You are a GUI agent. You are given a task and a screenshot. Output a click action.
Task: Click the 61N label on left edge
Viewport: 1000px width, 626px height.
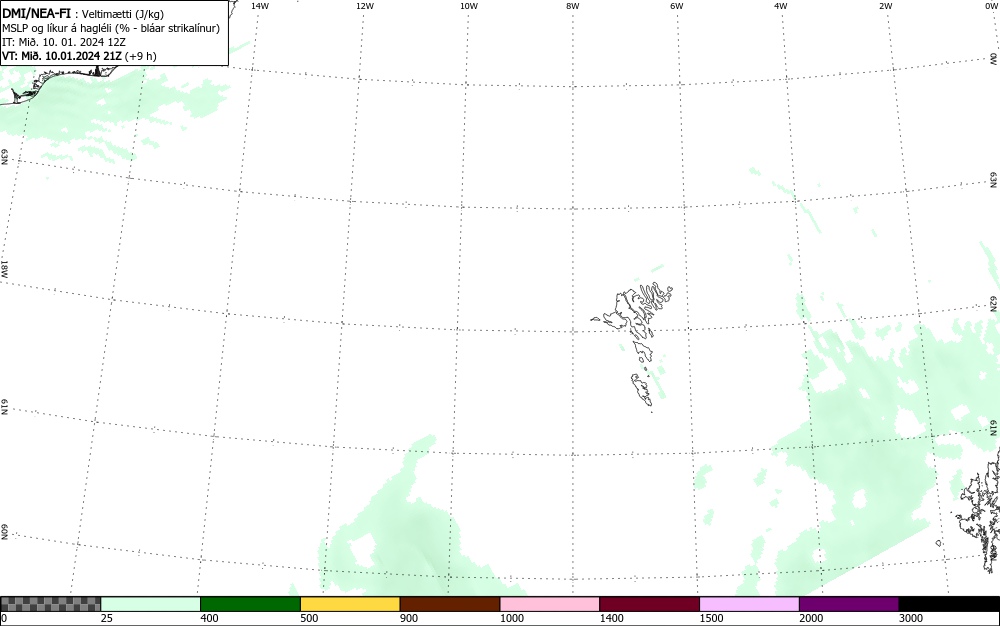[x=4, y=408]
